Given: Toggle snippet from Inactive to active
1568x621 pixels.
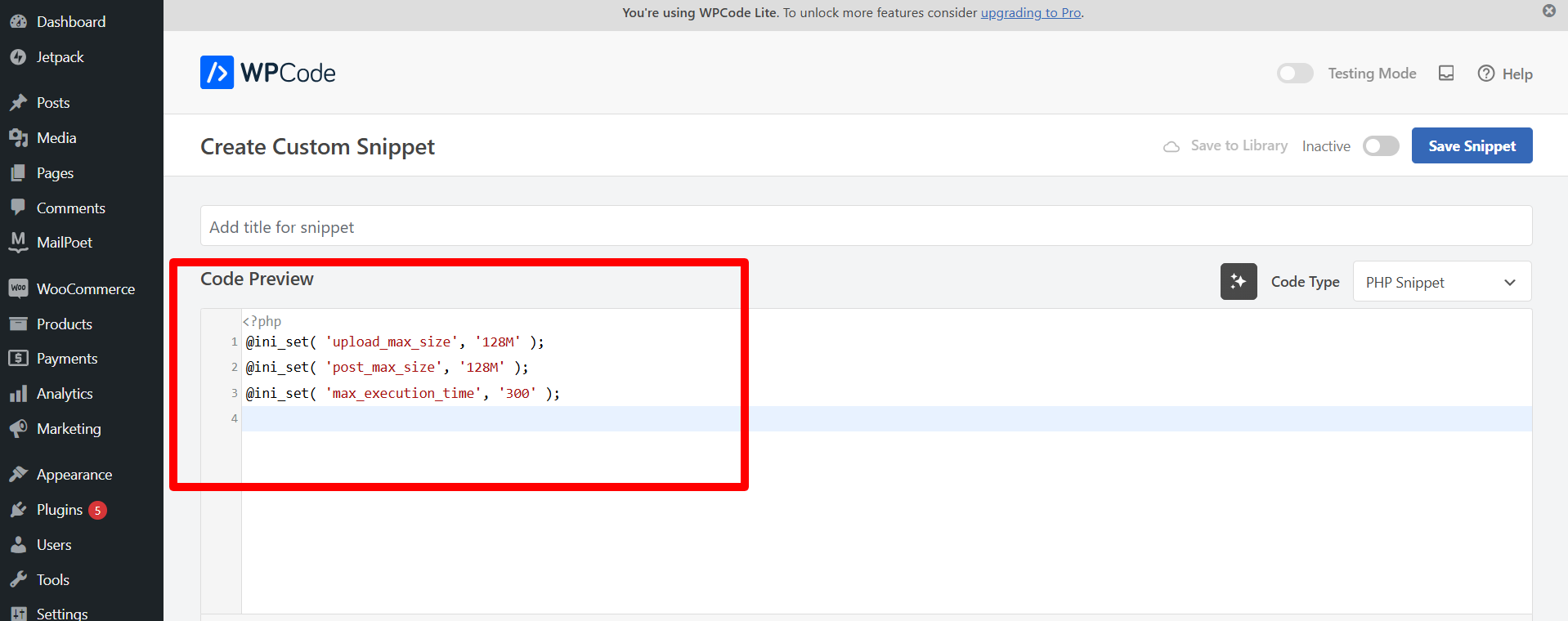Looking at the screenshot, I should point(1380,146).
